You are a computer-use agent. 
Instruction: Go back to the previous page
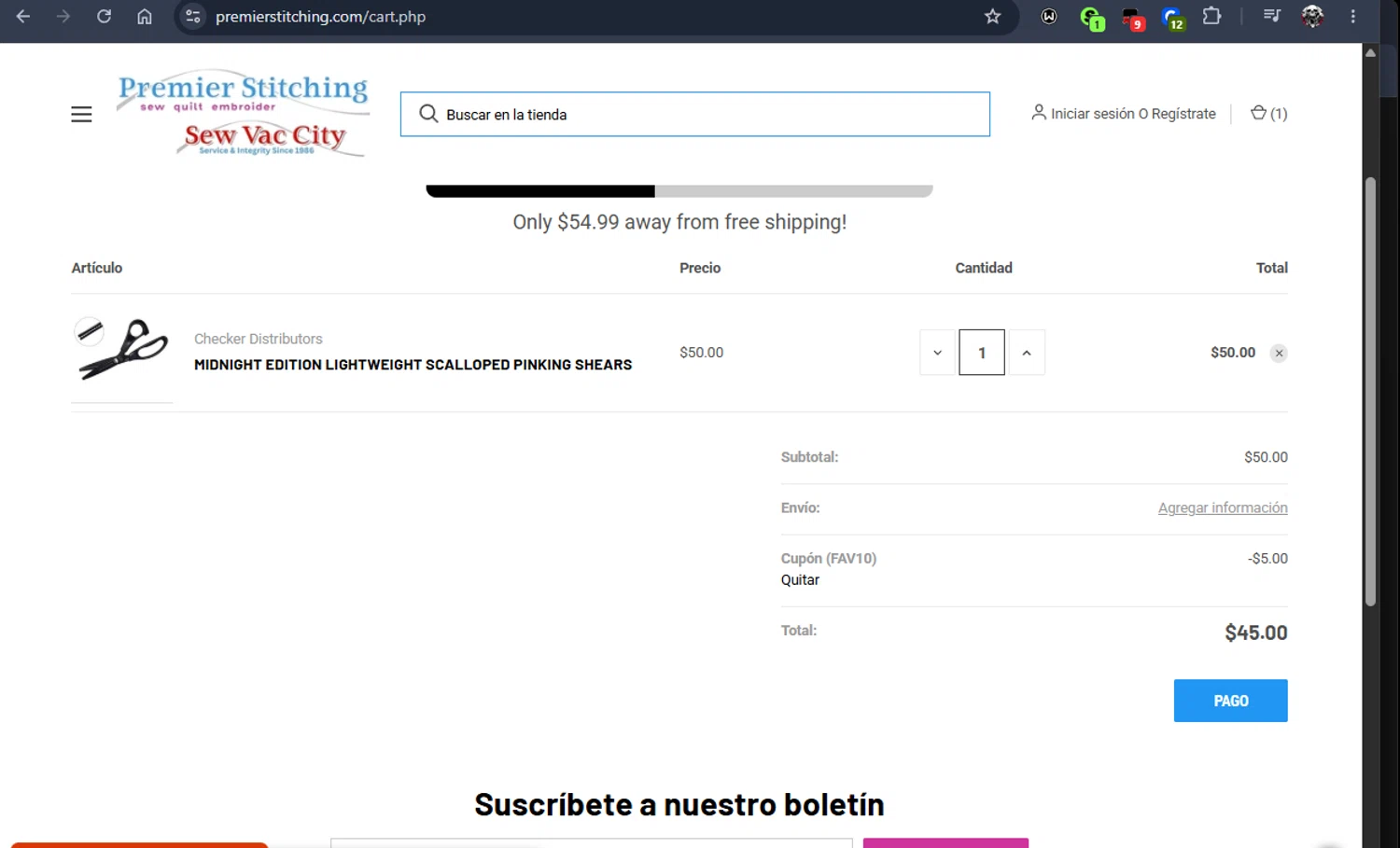coord(23,16)
